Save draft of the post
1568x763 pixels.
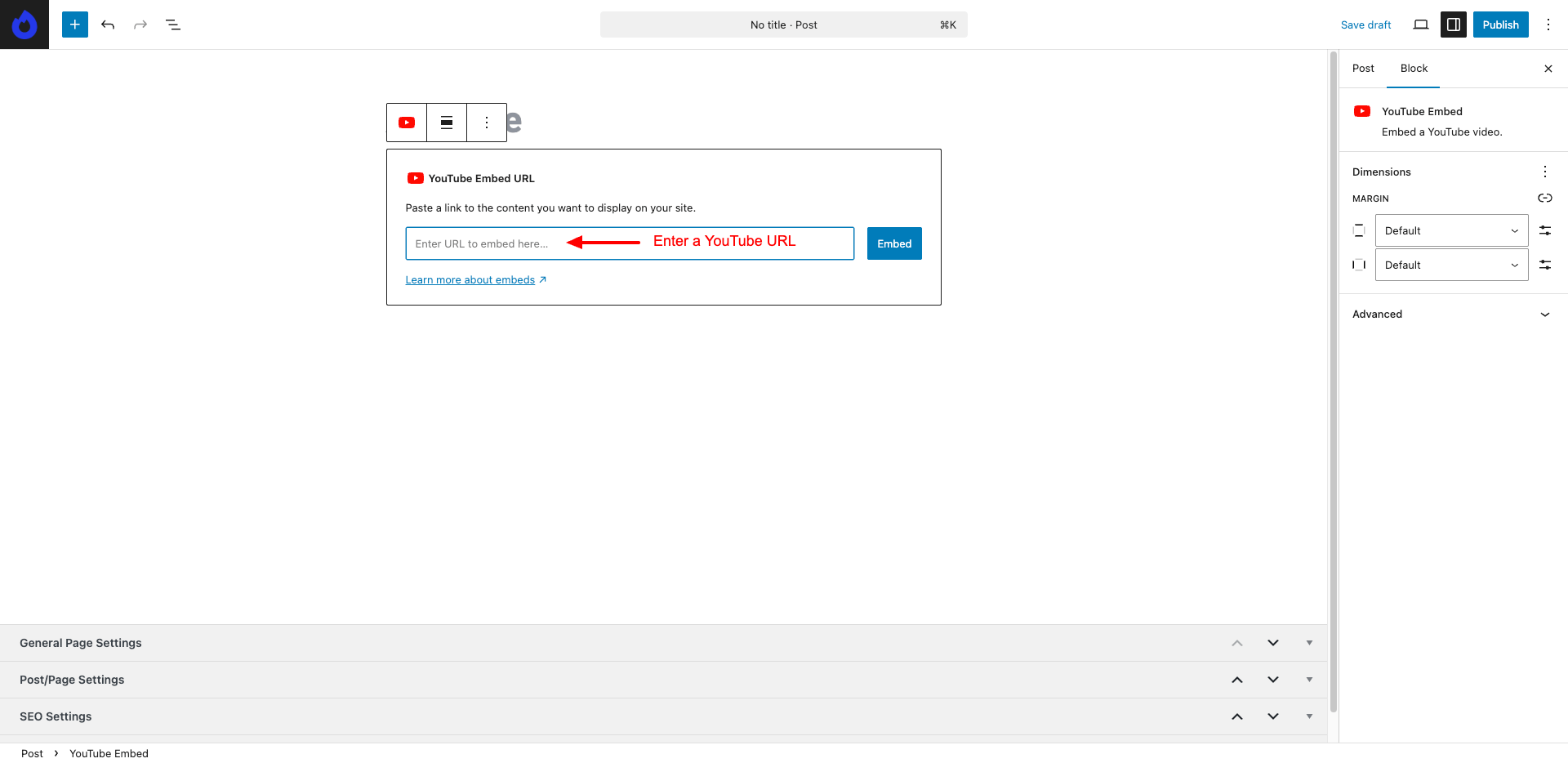click(1365, 25)
